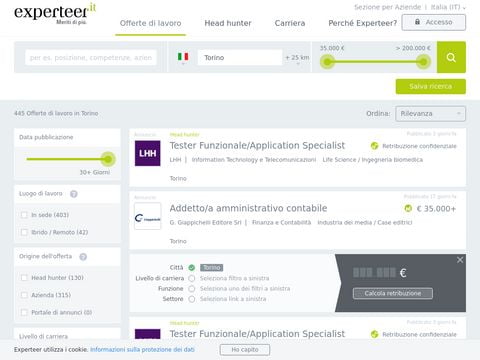The height and width of the screenshot is (360, 480).
Task: Close the salary calculator panel
Action: (x=460, y=260)
